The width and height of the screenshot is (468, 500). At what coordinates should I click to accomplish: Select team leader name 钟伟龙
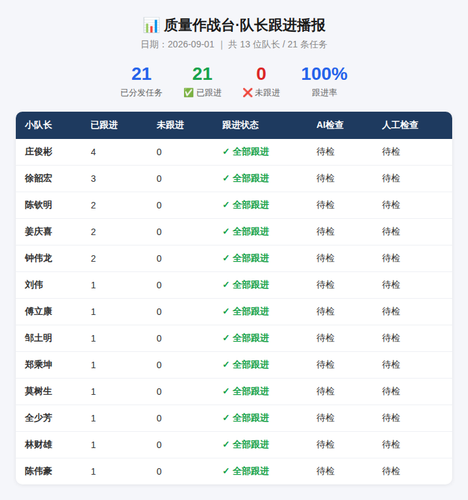tap(38, 258)
